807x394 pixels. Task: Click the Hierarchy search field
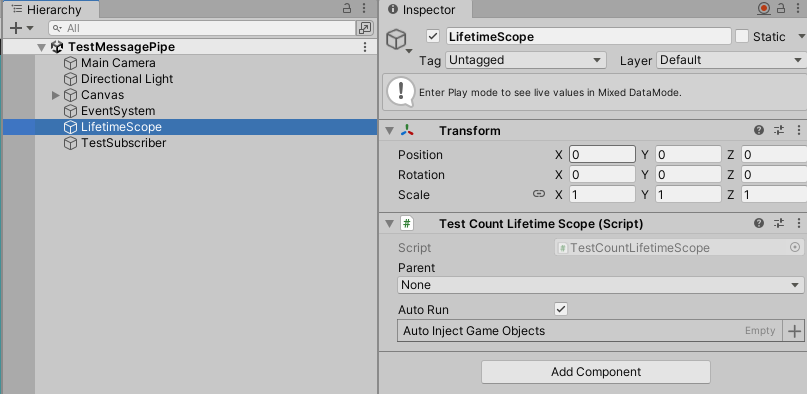click(202, 28)
